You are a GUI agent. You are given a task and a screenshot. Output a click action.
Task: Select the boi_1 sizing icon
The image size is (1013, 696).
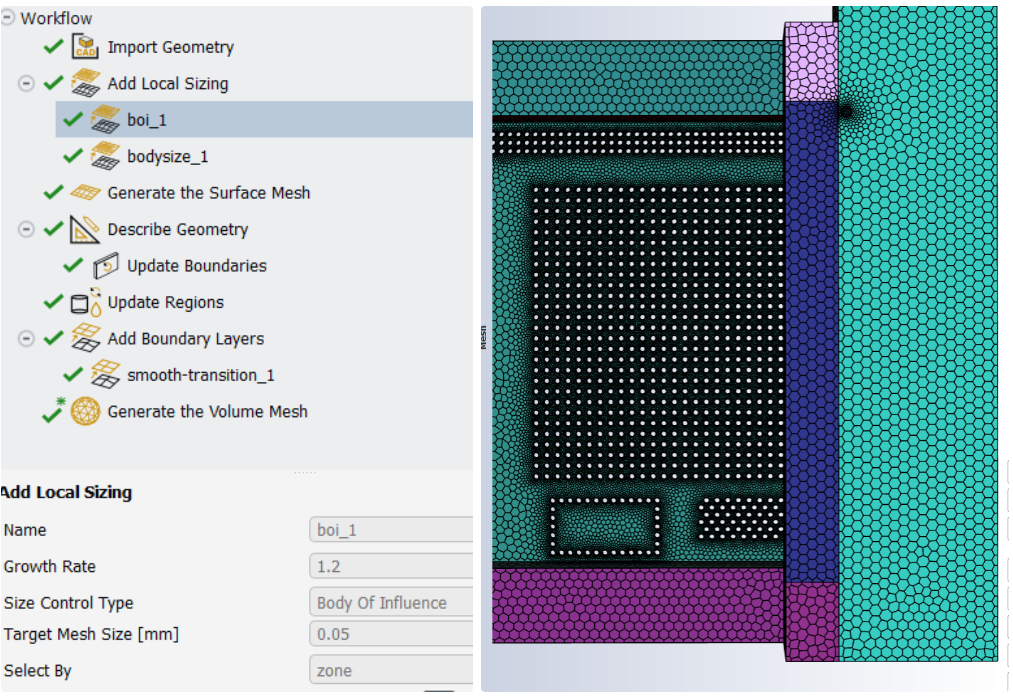click(105, 120)
